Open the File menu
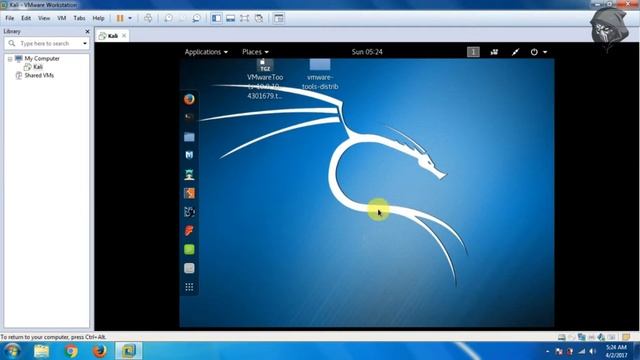 (9, 18)
